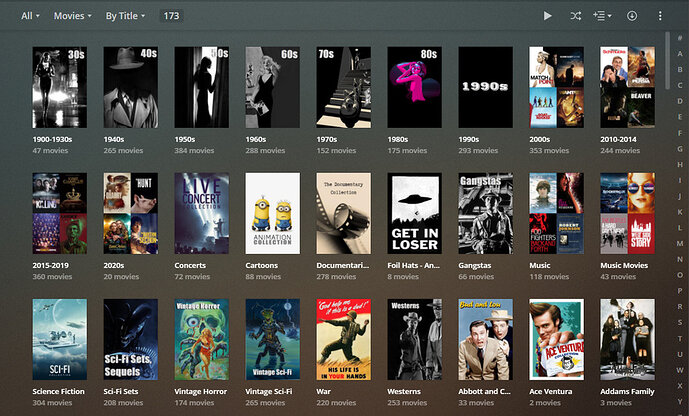The width and height of the screenshot is (689, 416).
Task: Click the "Science Fiction" title text
Action: 58,391
